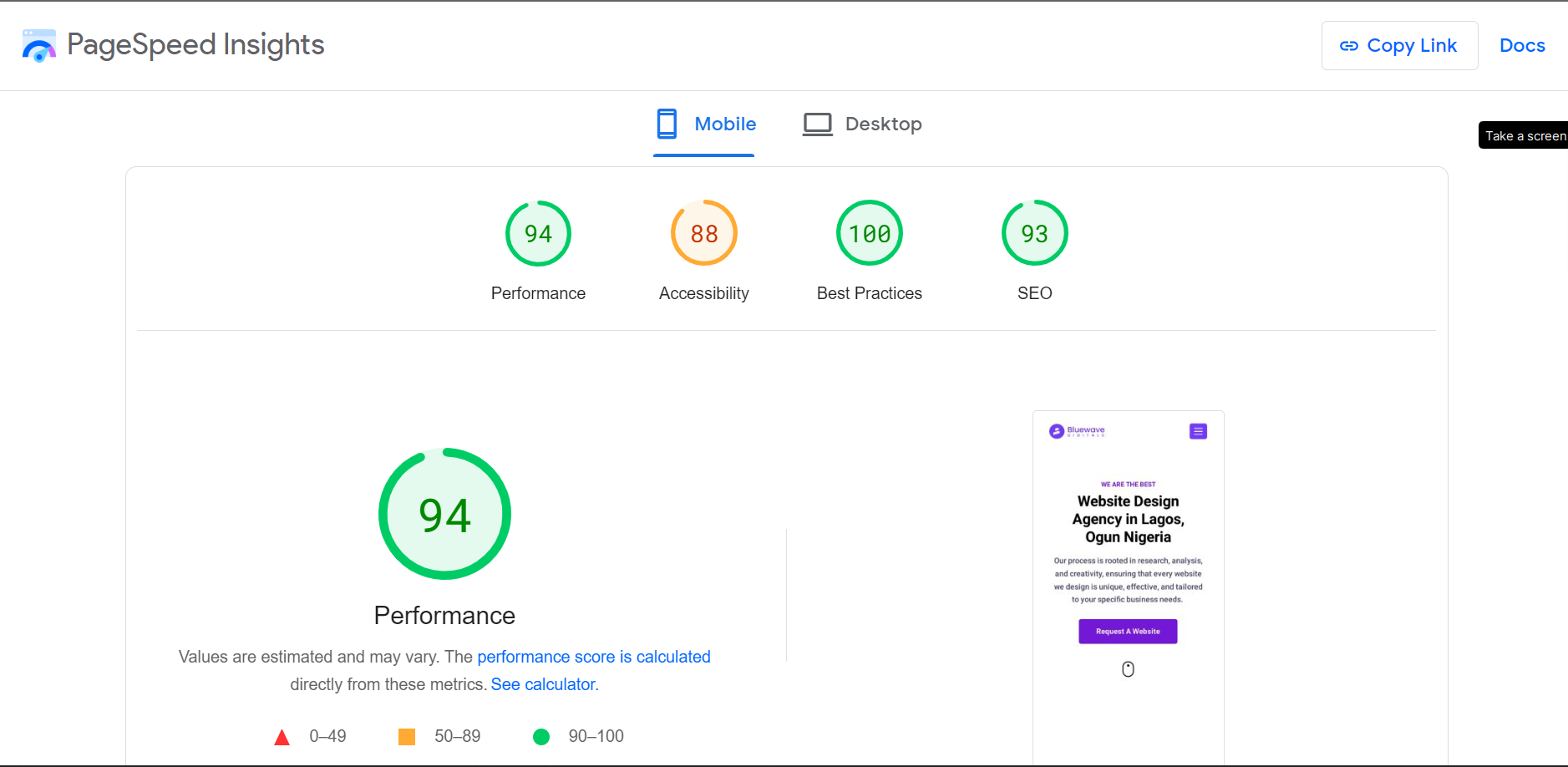
Task: Click the large 94 Performance progress ring
Action: point(444,514)
